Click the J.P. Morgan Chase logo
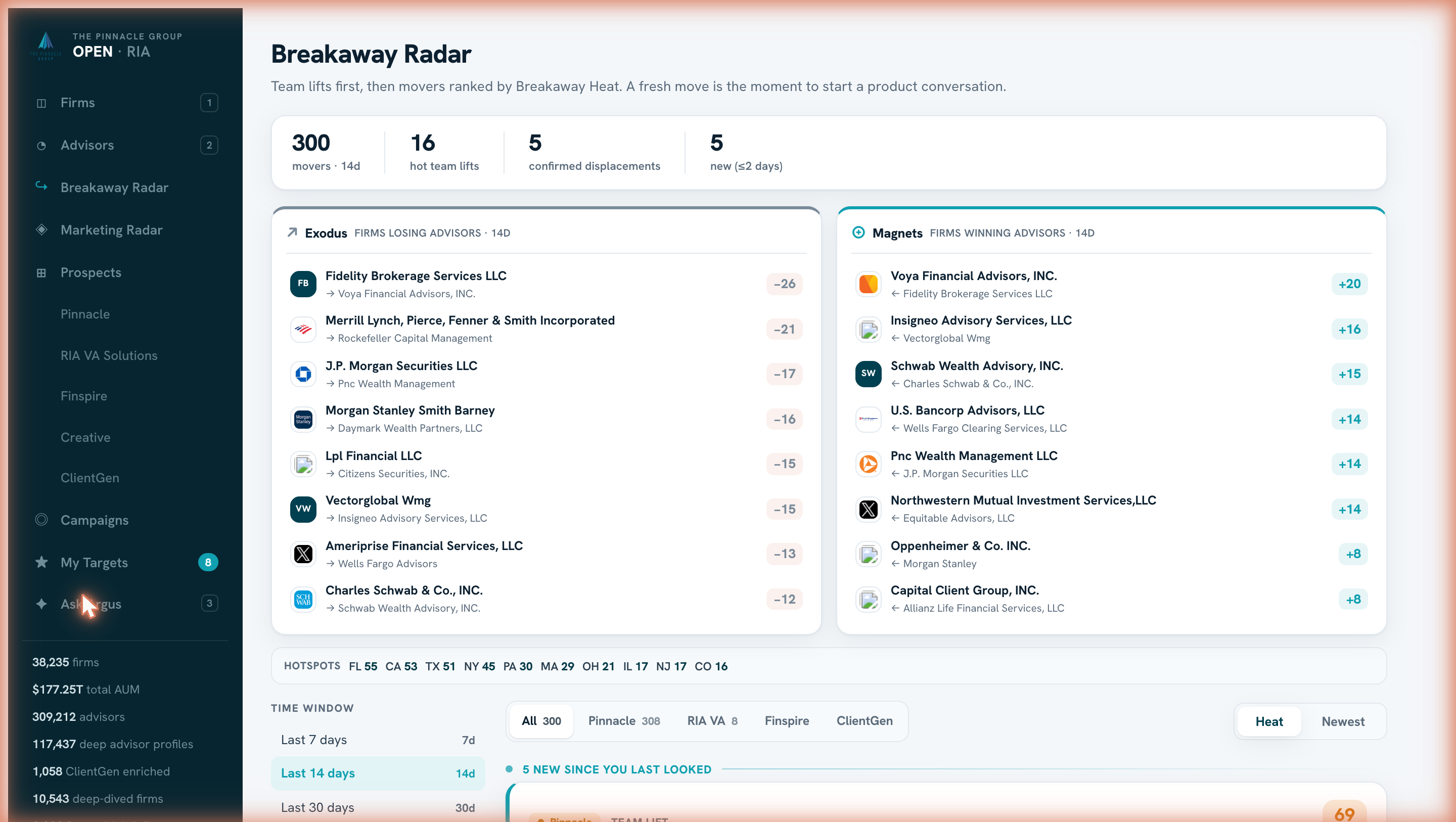The image size is (1456, 822). pos(303,374)
